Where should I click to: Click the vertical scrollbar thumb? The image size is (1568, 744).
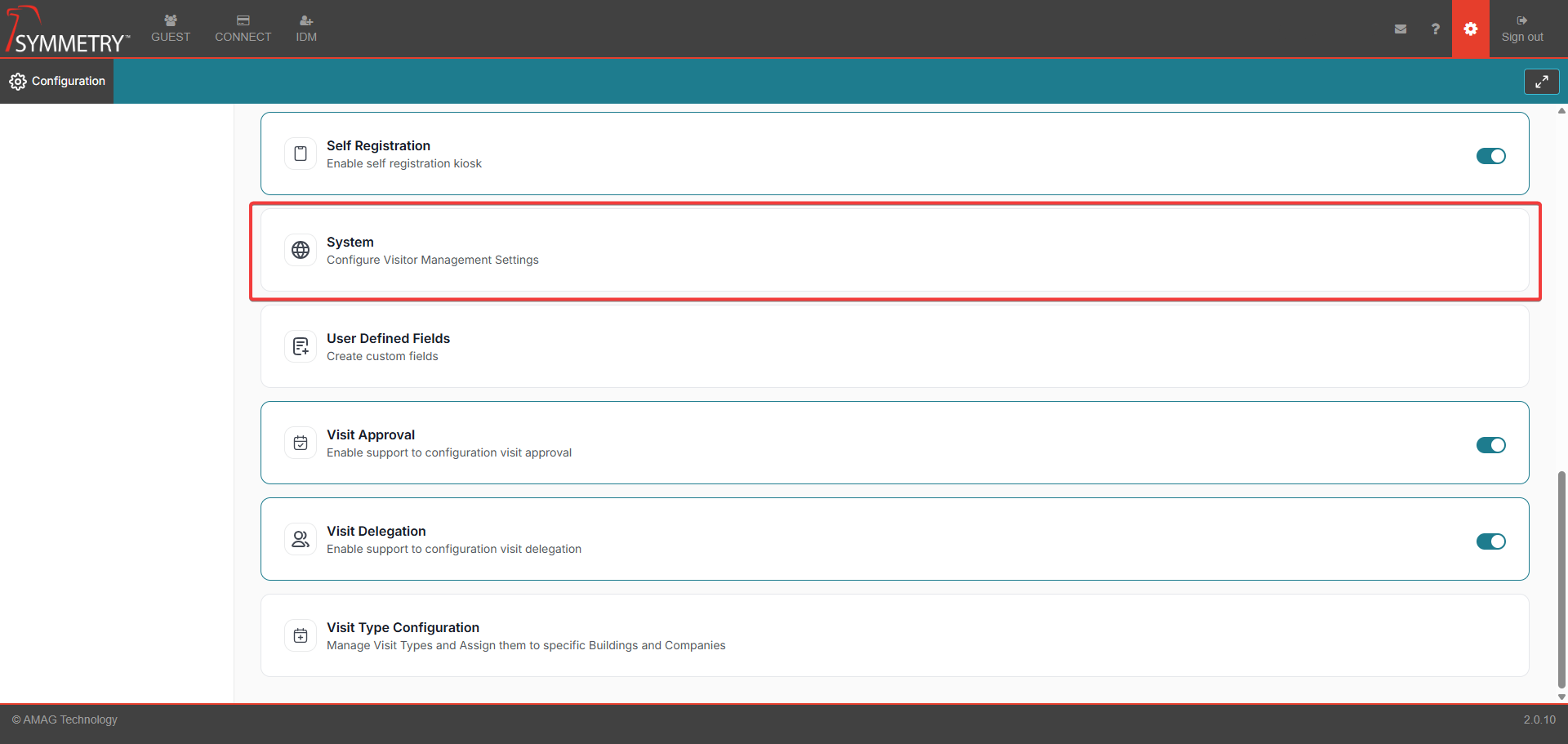point(1561,580)
